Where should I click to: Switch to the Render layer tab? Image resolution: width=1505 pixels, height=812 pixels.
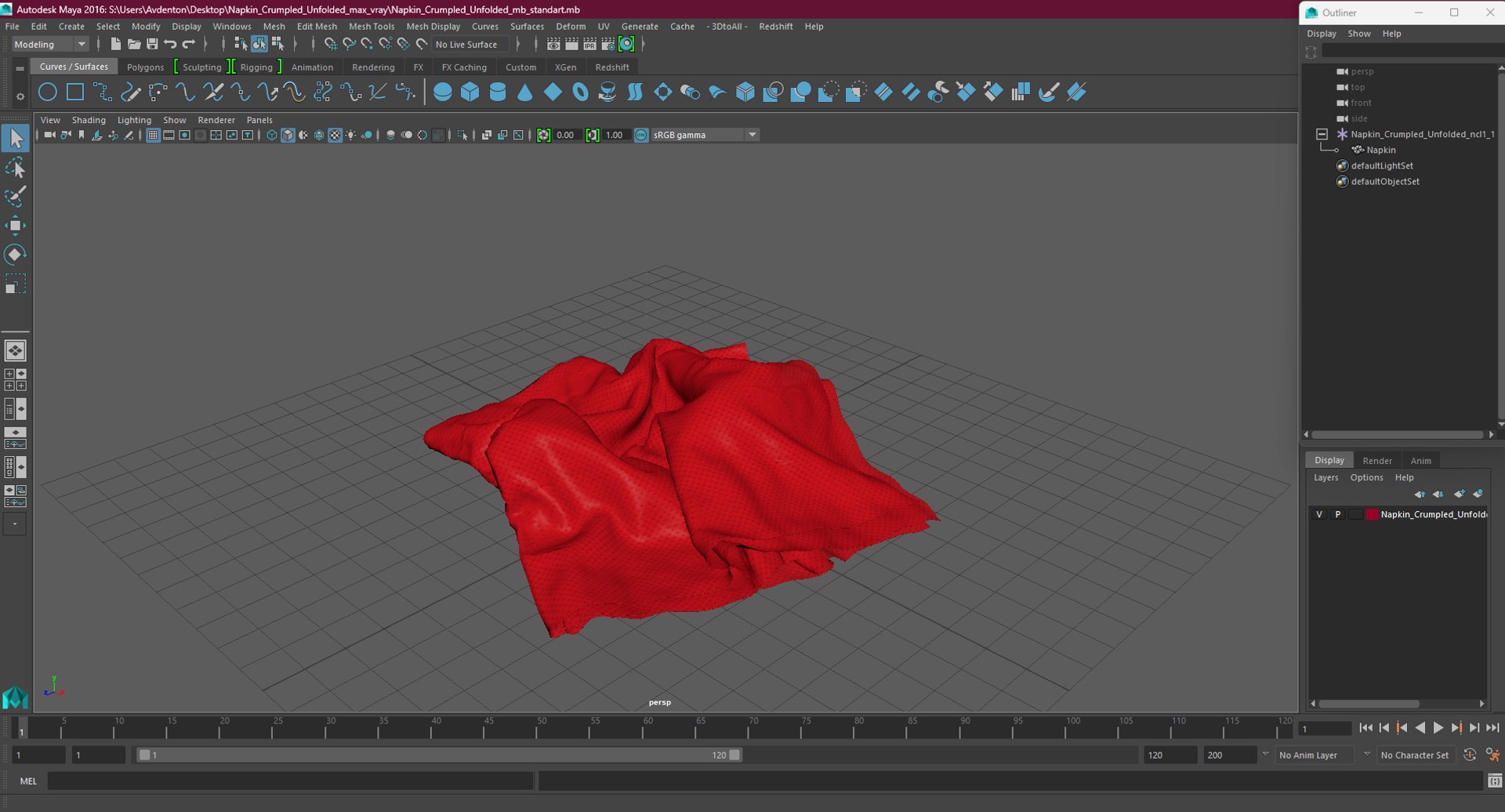(1377, 461)
